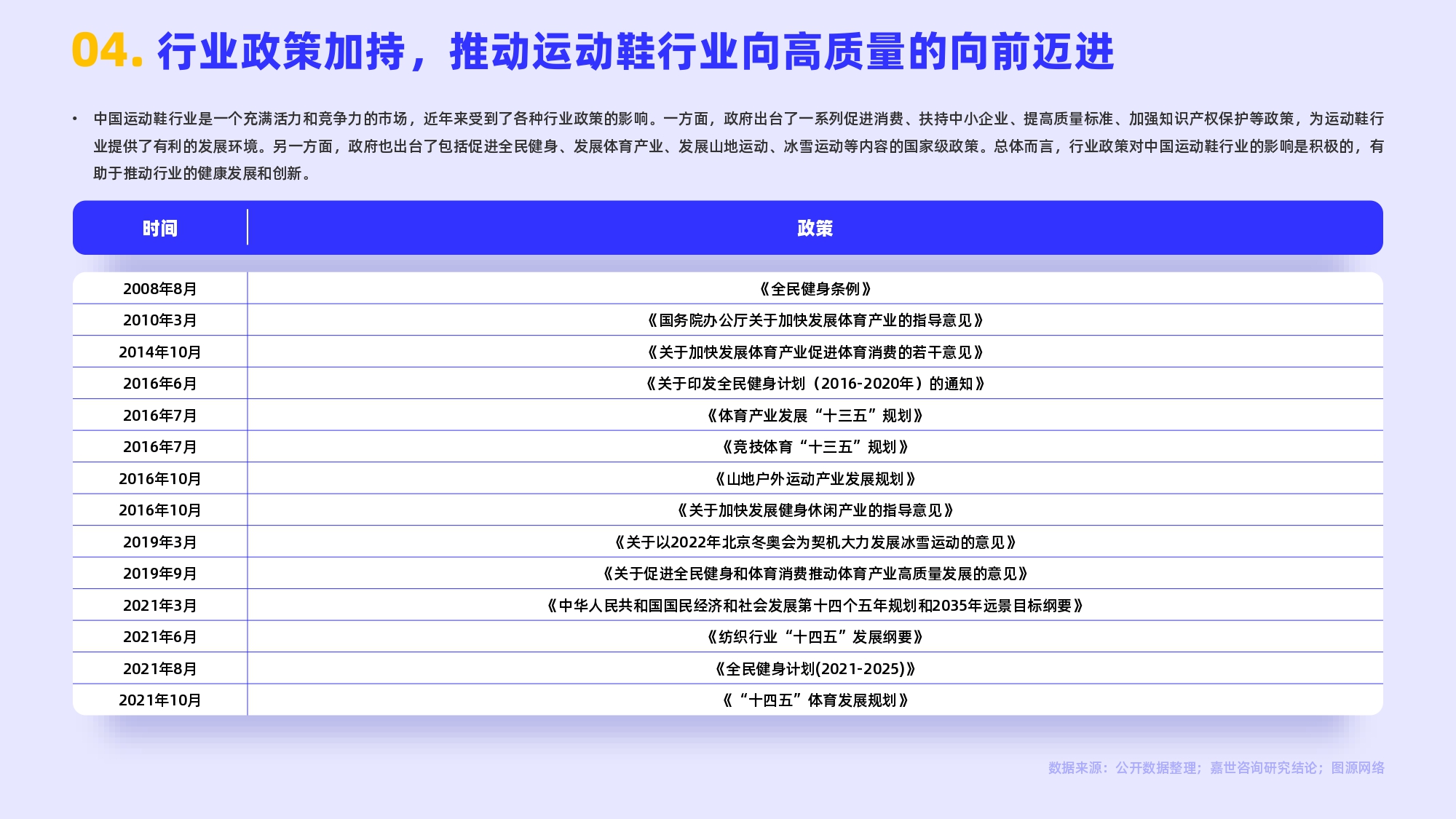Select the 时间 column header
The image size is (1456, 819).
coord(160,229)
